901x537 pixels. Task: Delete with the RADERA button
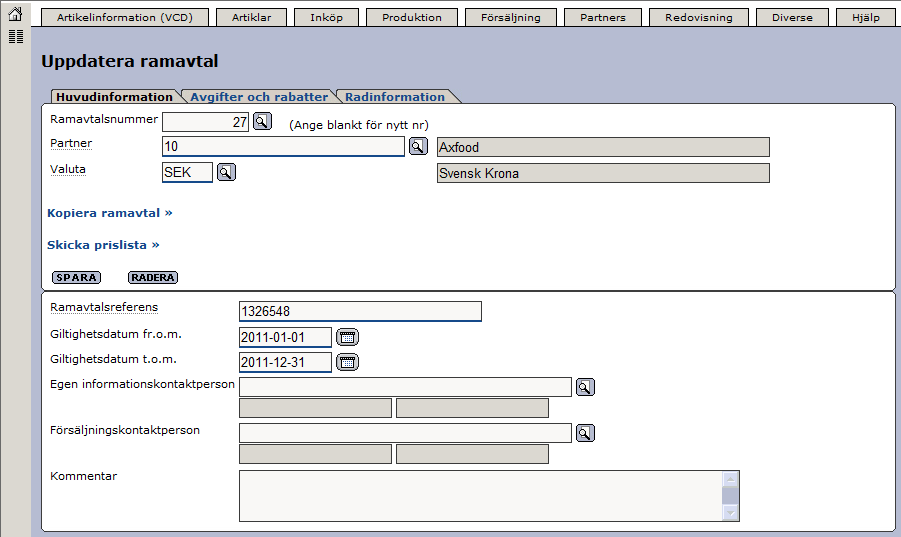click(153, 277)
